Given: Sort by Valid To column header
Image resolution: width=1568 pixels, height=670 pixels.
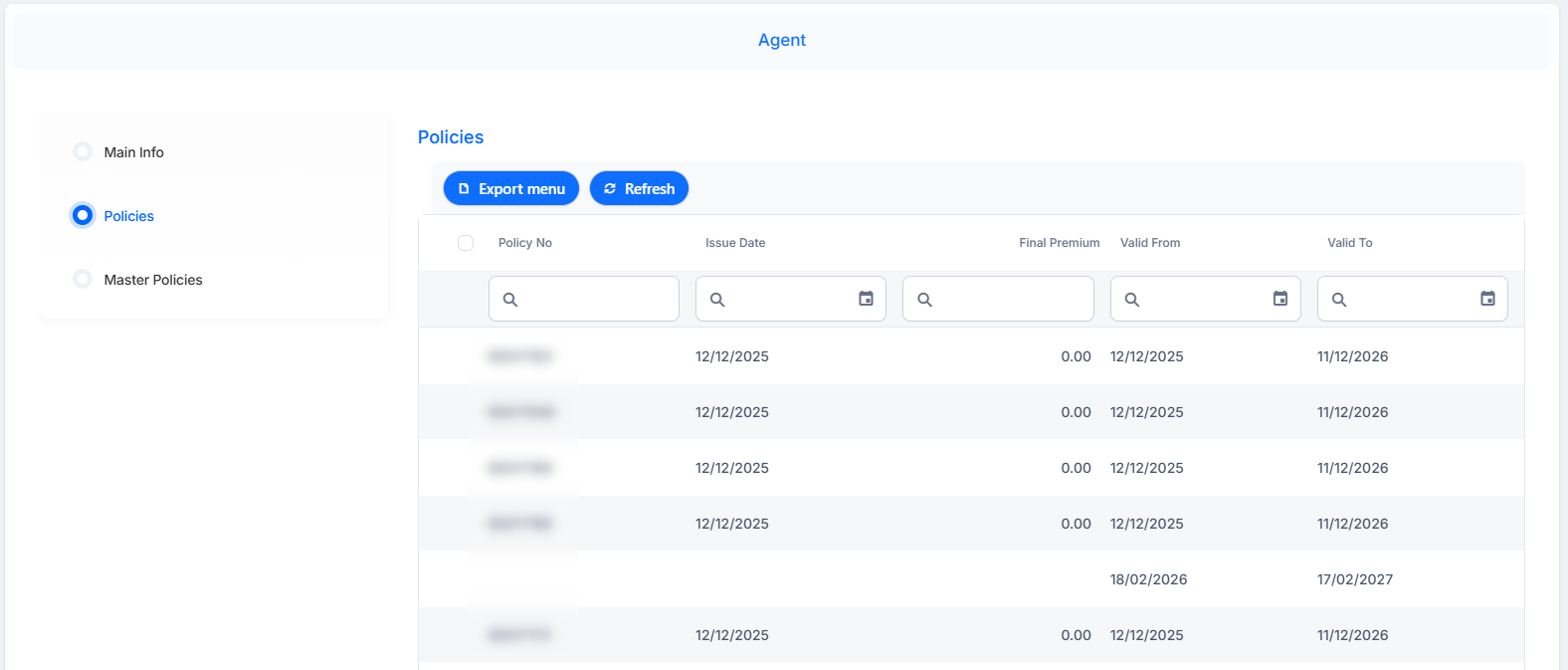Looking at the screenshot, I should coord(1349,243).
